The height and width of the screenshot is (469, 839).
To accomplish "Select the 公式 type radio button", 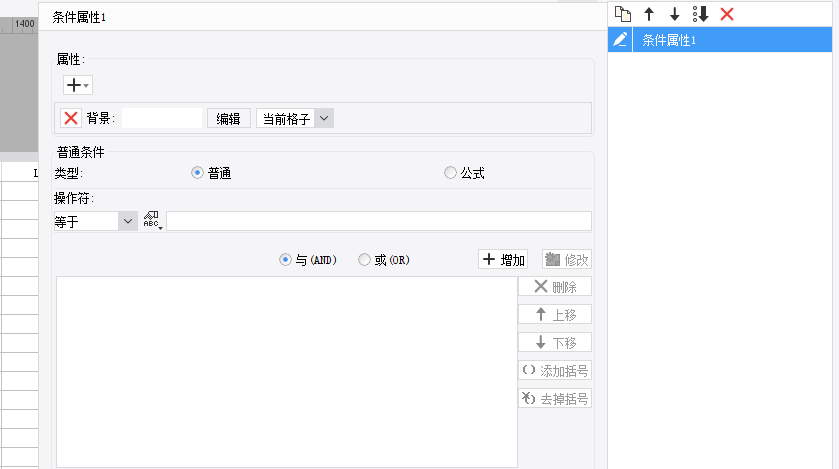I will point(451,173).
